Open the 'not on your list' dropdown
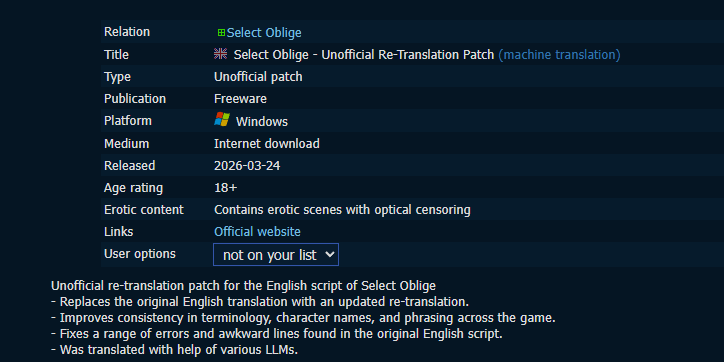The width and height of the screenshot is (724, 362). coord(276,254)
